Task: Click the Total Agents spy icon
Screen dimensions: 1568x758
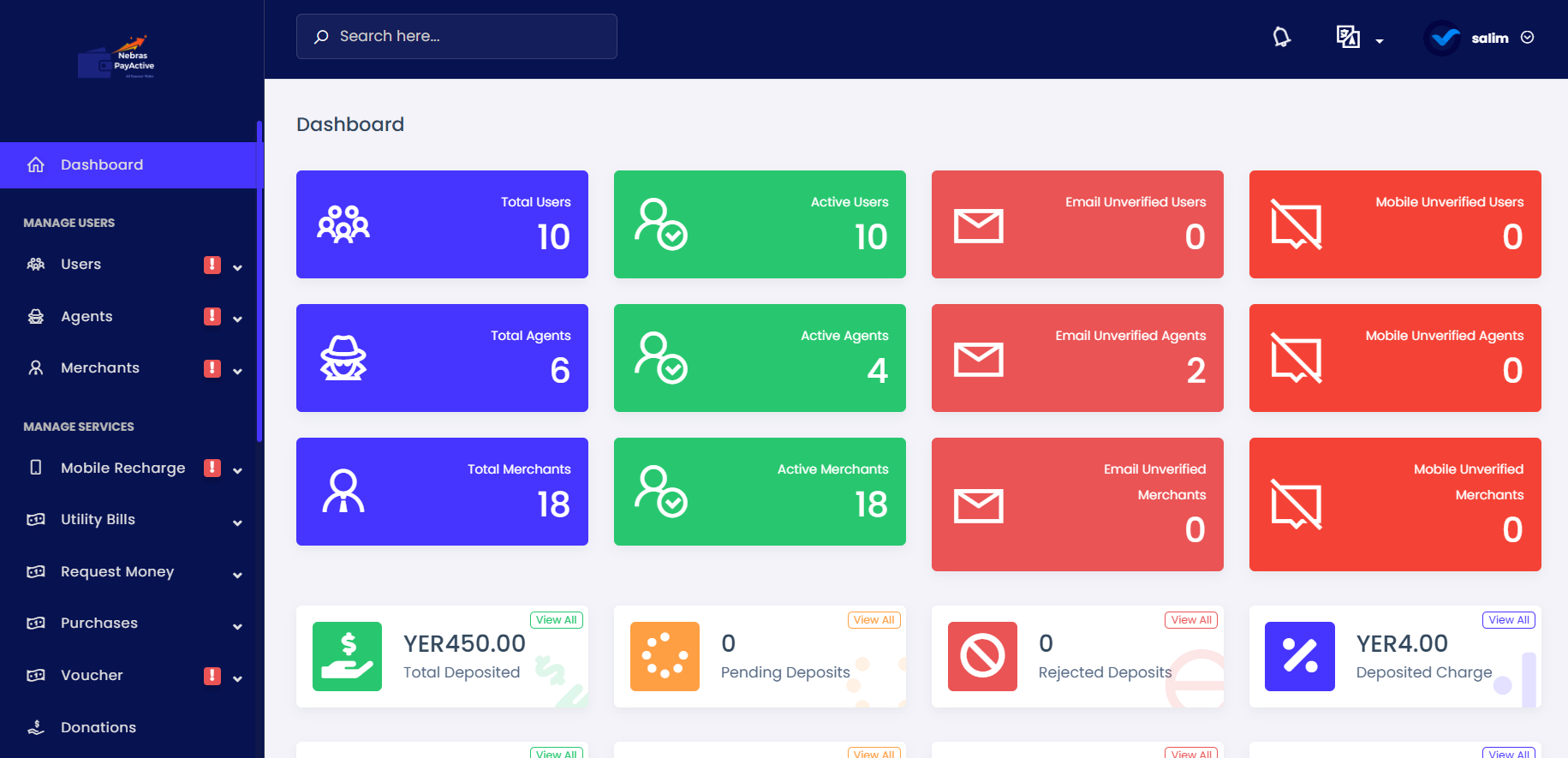Action: pyautogui.click(x=343, y=358)
